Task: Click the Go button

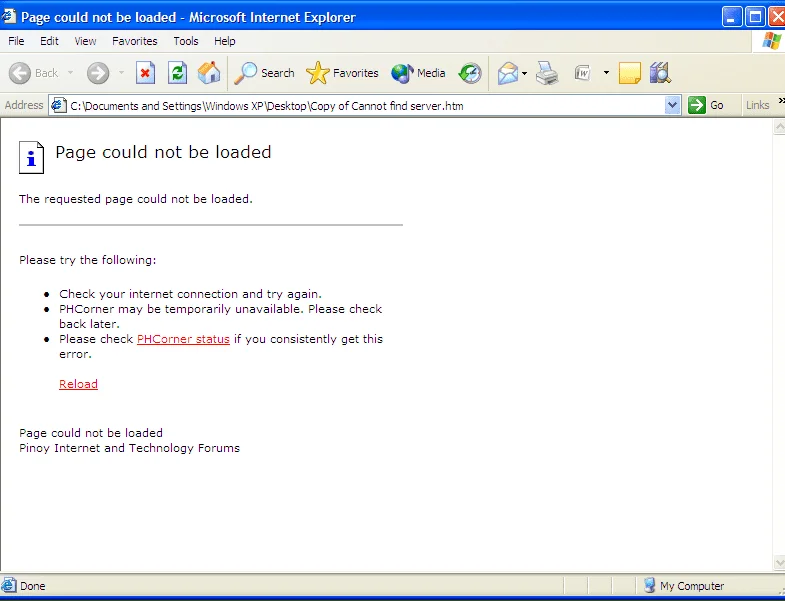Action: [x=706, y=105]
